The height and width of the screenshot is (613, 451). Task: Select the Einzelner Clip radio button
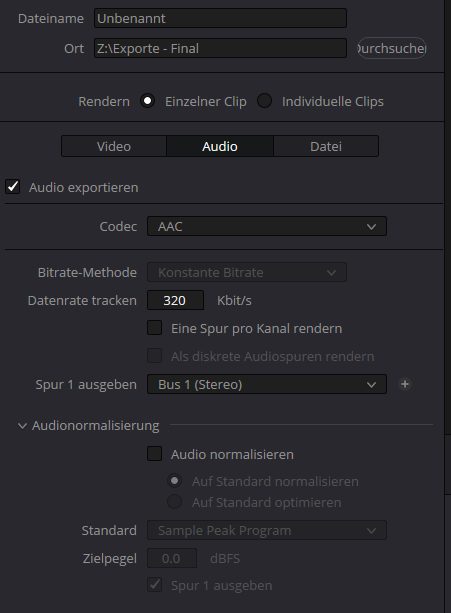[147, 101]
